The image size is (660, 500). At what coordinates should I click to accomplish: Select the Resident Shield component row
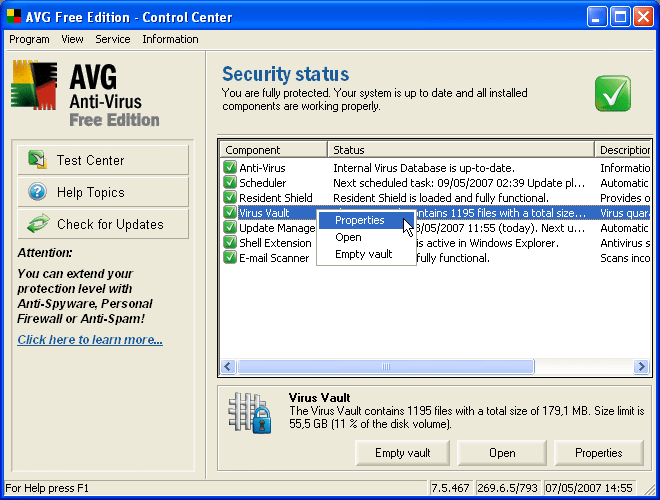click(x=436, y=197)
